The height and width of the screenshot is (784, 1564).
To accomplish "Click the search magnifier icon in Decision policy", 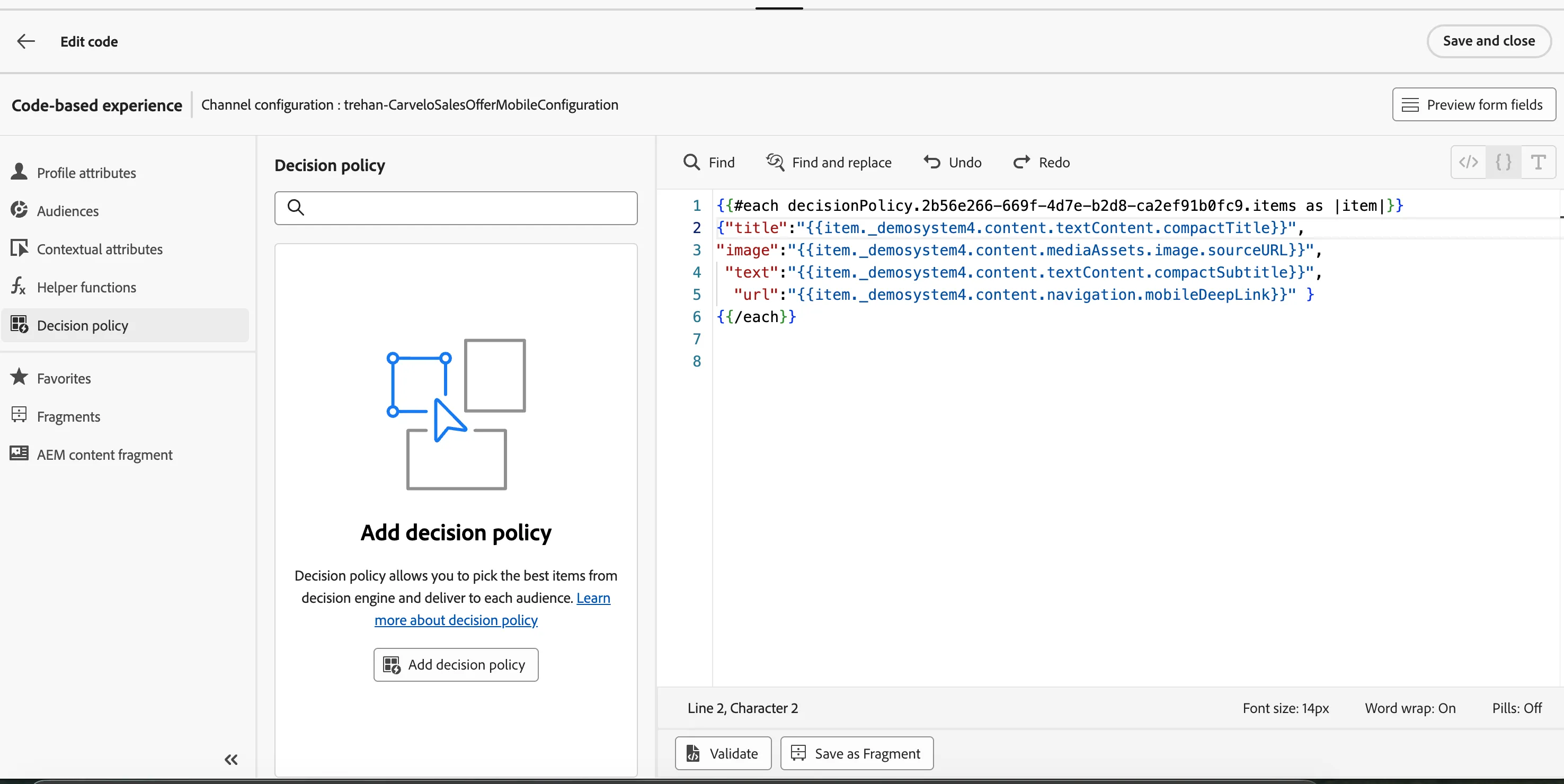I will point(296,208).
